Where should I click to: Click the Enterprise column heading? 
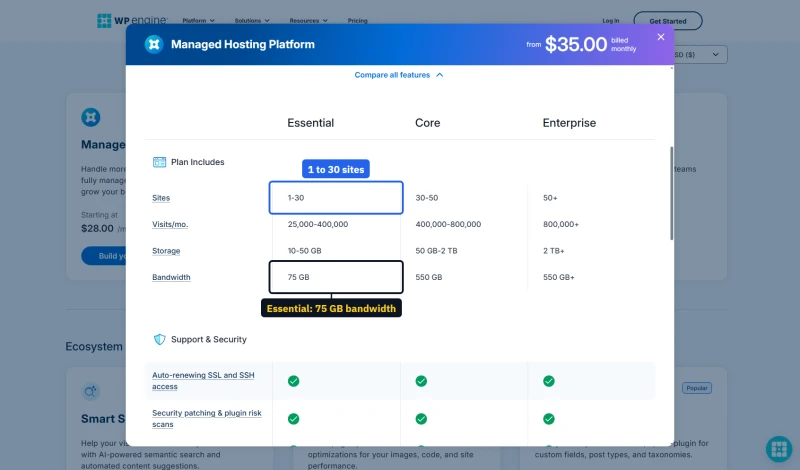coord(569,123)
